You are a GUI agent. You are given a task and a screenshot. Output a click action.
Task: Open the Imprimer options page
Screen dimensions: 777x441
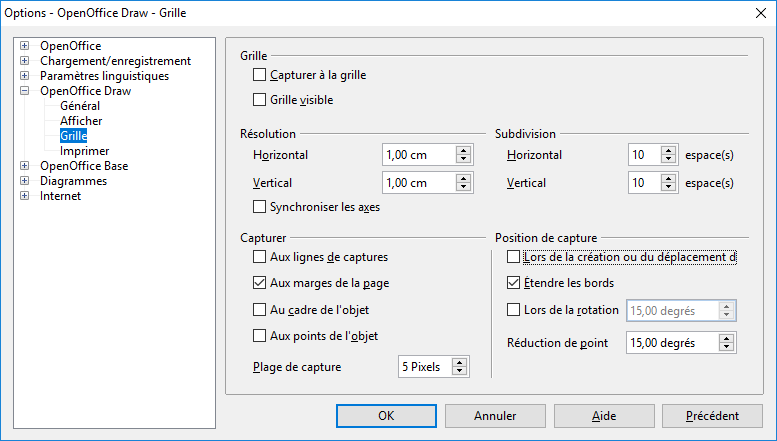[x=84, y=151]
